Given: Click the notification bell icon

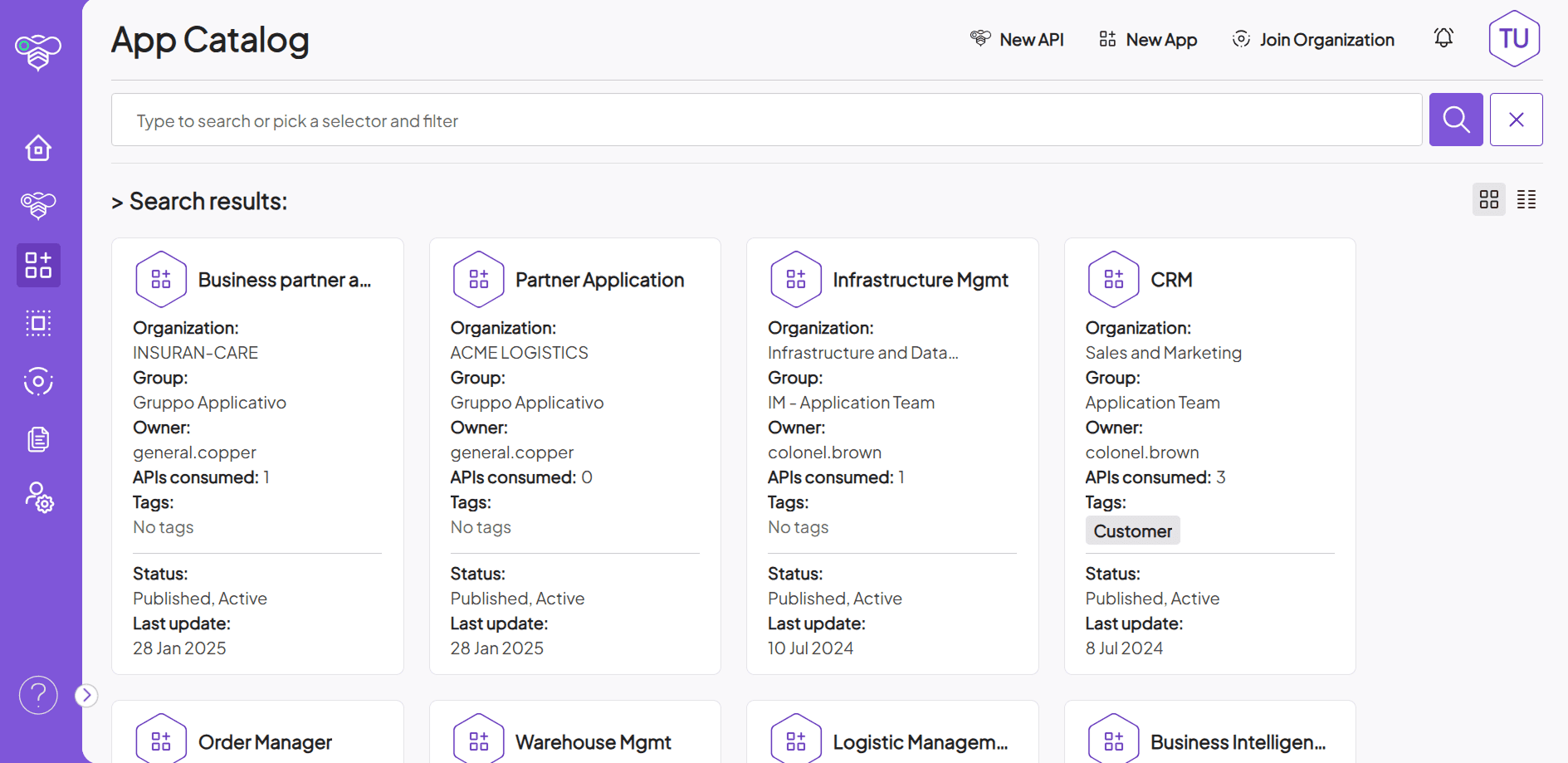Looking at the screenshot, I should (1443, 37).
